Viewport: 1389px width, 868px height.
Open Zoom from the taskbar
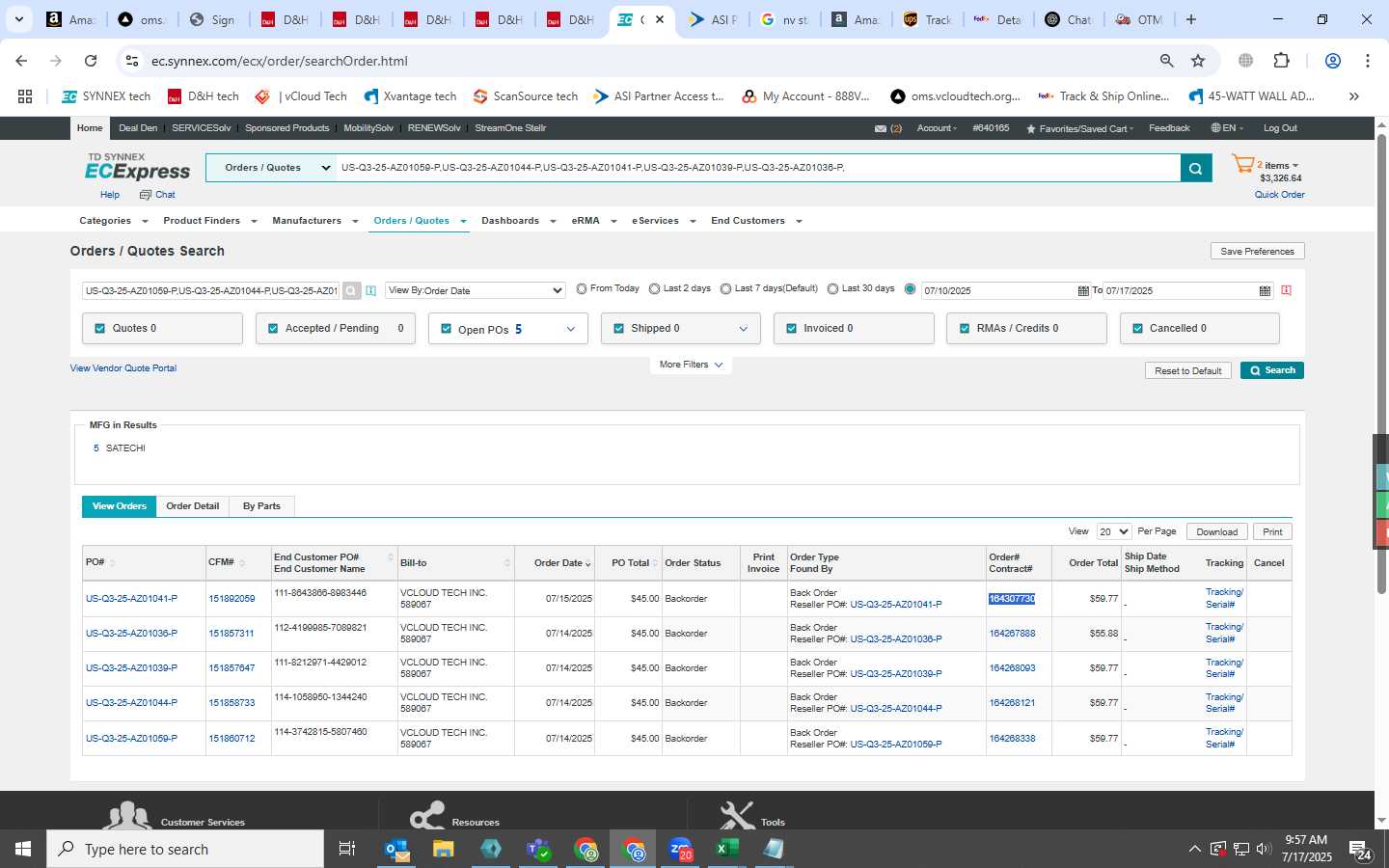680,849
